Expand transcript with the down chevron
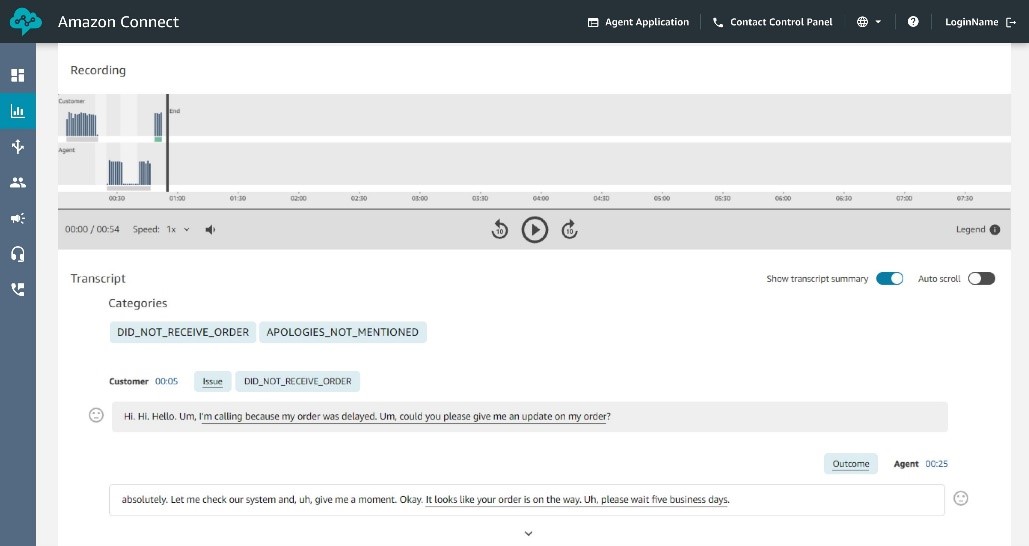 tap(528, 534)
